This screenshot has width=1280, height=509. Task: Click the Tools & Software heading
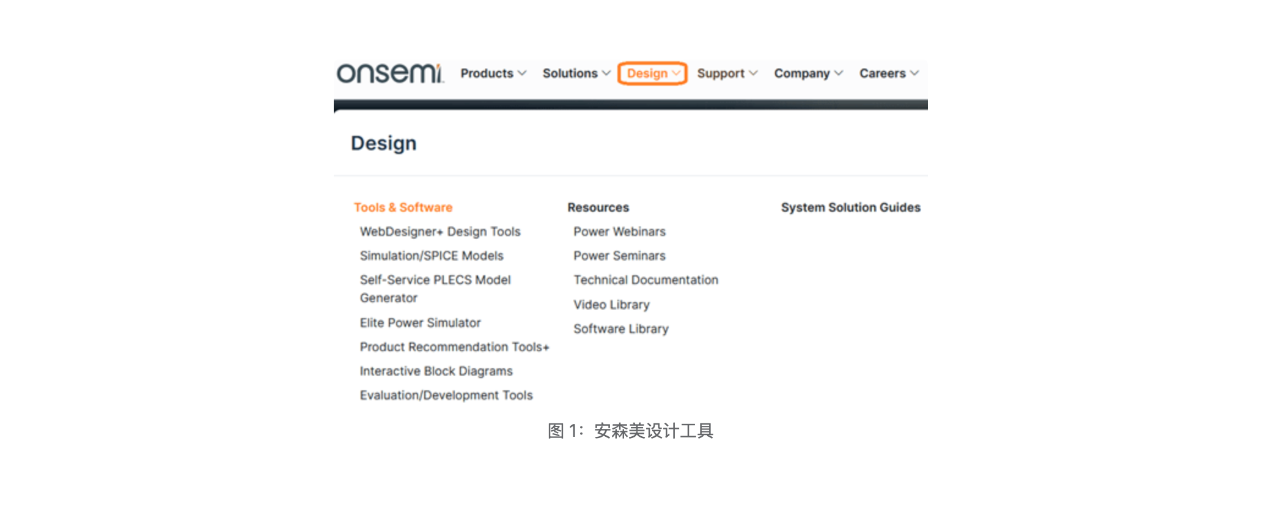[403, 208]
